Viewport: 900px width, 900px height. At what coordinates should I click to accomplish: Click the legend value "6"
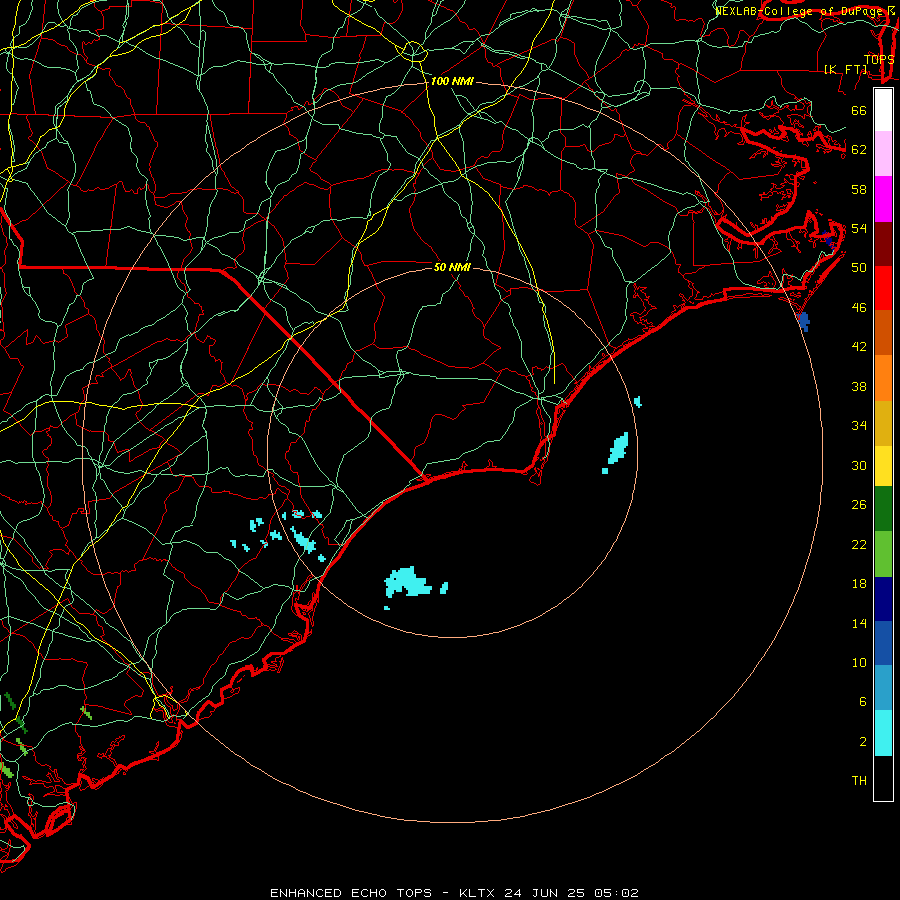862,702
